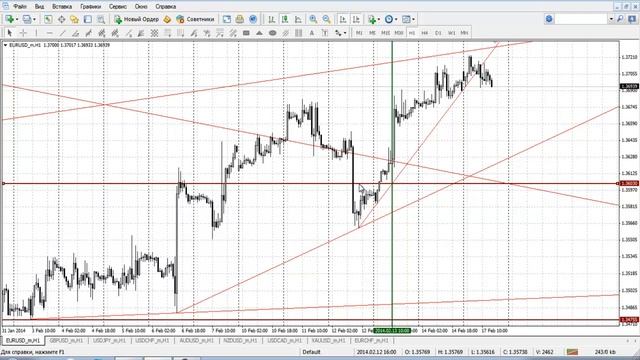Image resolution: width=640 pixels, height=360 pixels.
Task: Select the vertical line tool
Action: click(36, 33)
